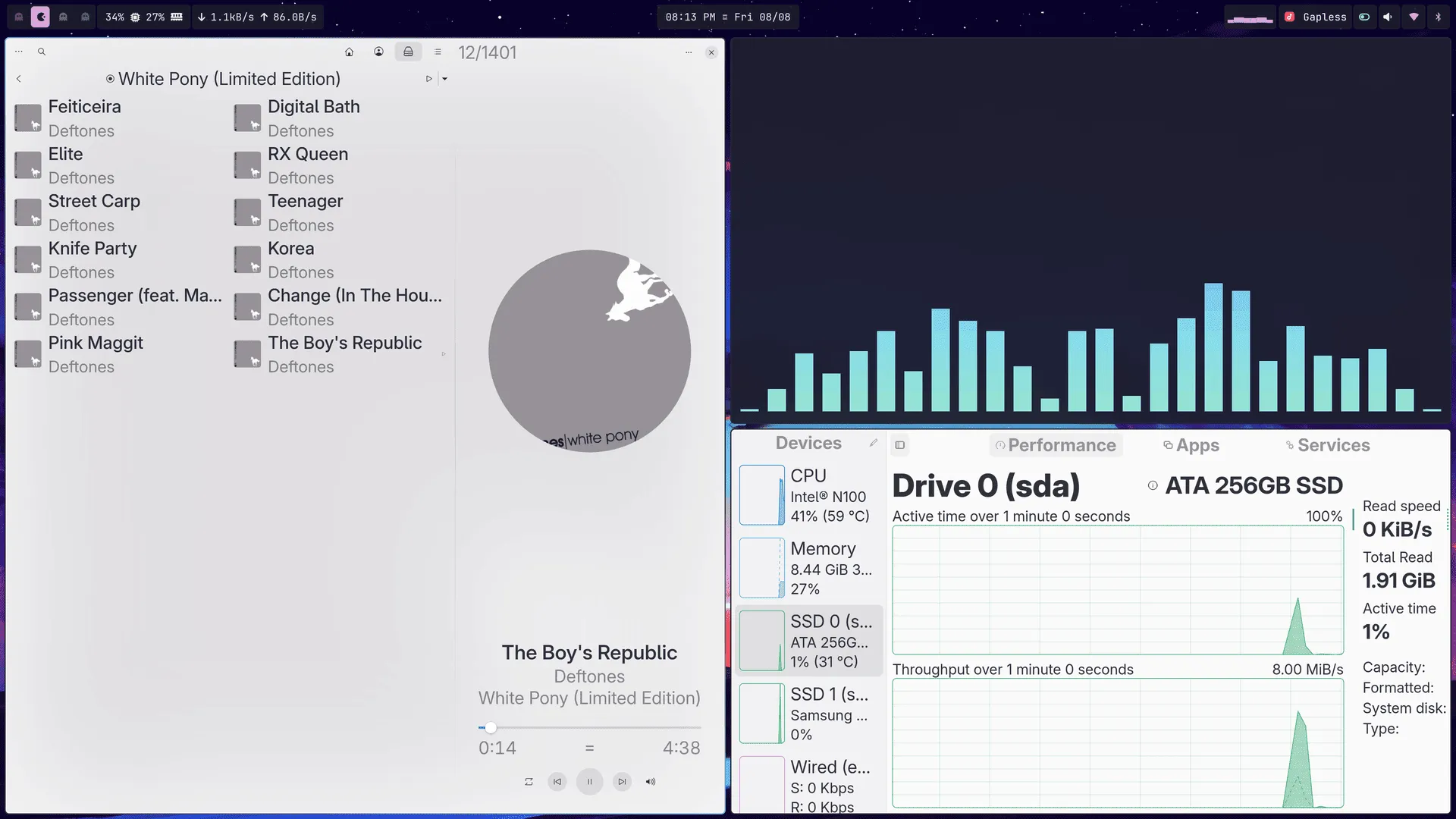Select the Elite track
This screenshot has width=1456, height=819.
pos(119,165)
